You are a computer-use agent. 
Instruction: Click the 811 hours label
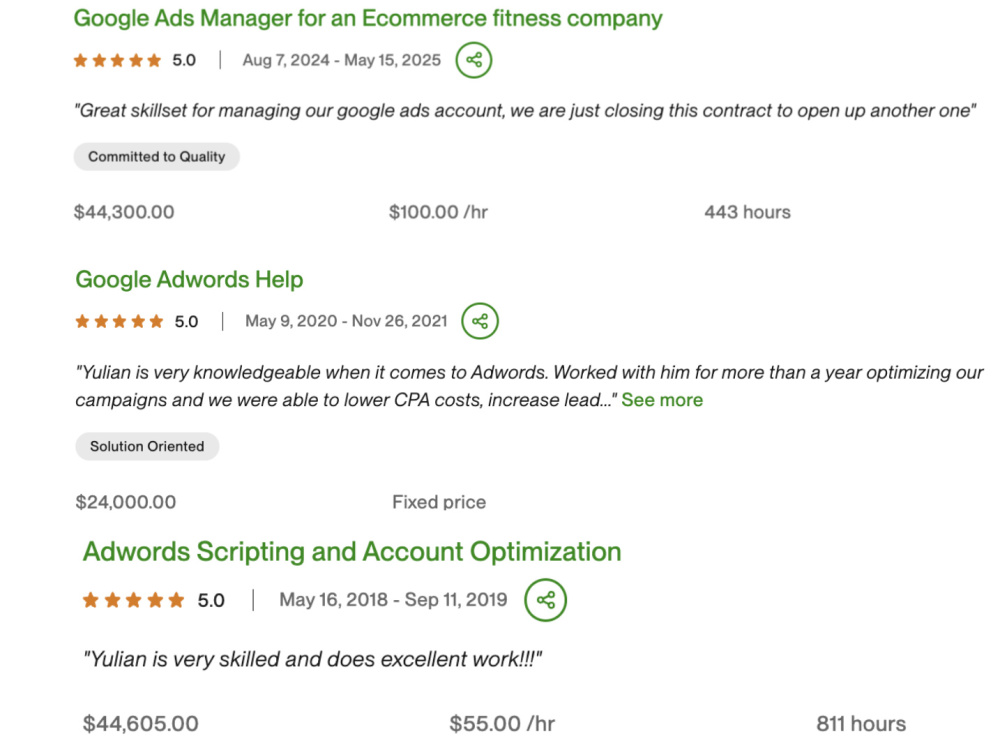pyautogui.click(x=861, y=724)
